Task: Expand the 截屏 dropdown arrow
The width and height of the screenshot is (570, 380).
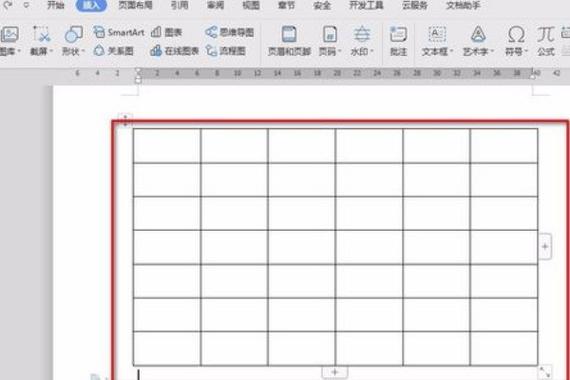Action: pos(51,51)
